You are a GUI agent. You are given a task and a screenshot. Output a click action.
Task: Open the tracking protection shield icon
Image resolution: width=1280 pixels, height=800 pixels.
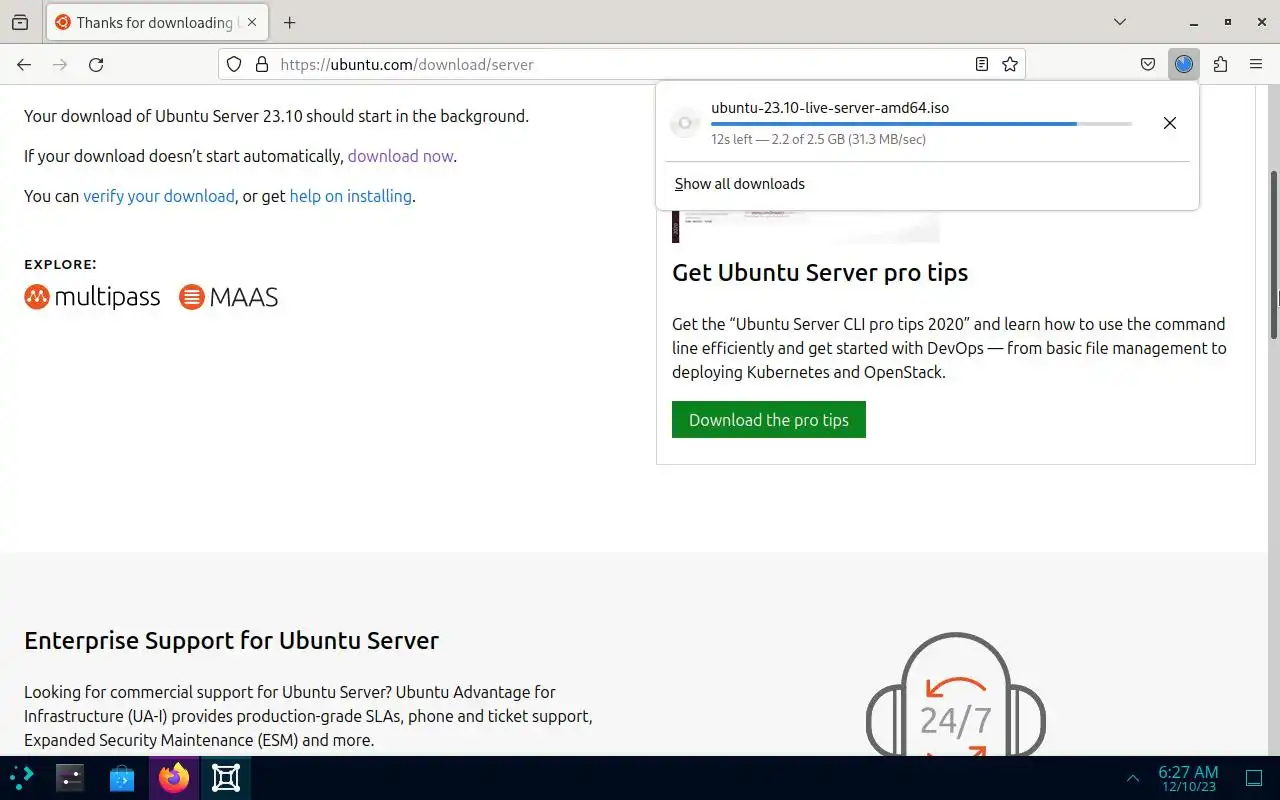tap(234, 64)
